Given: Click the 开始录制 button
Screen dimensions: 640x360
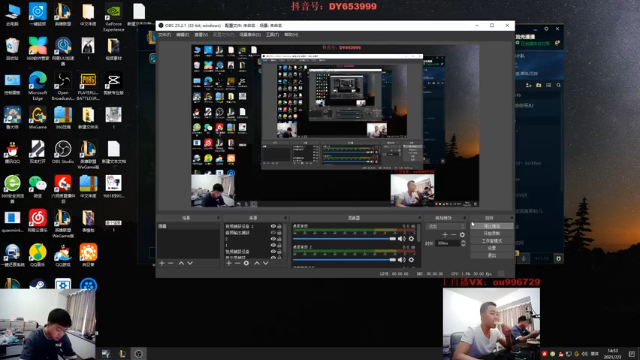Looking at the screenshot, I should click(x=492, y=233).
